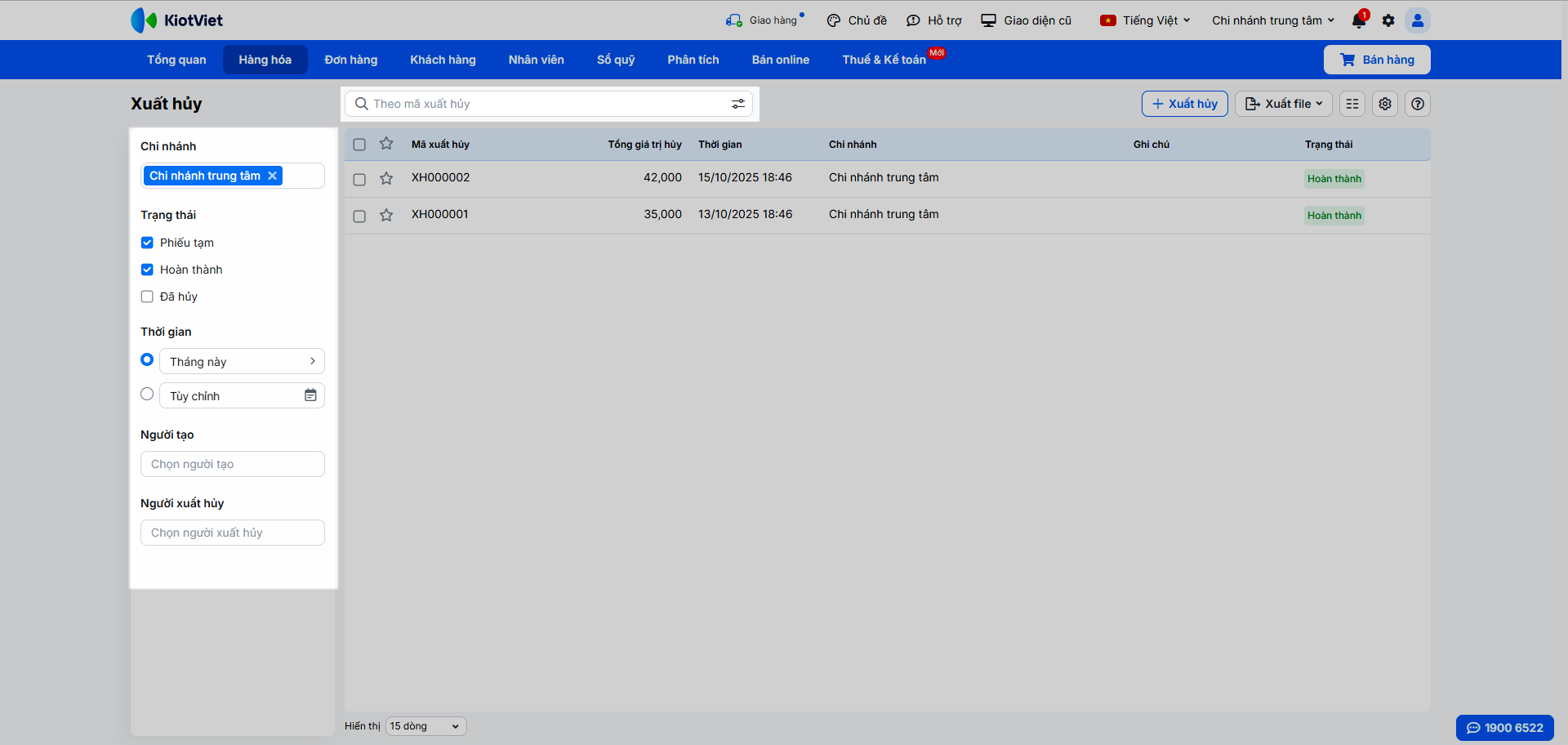Click the shopping cart icon in Bán hàng
Viewport: 1568px width, 745px height.
pos(1347,60)
